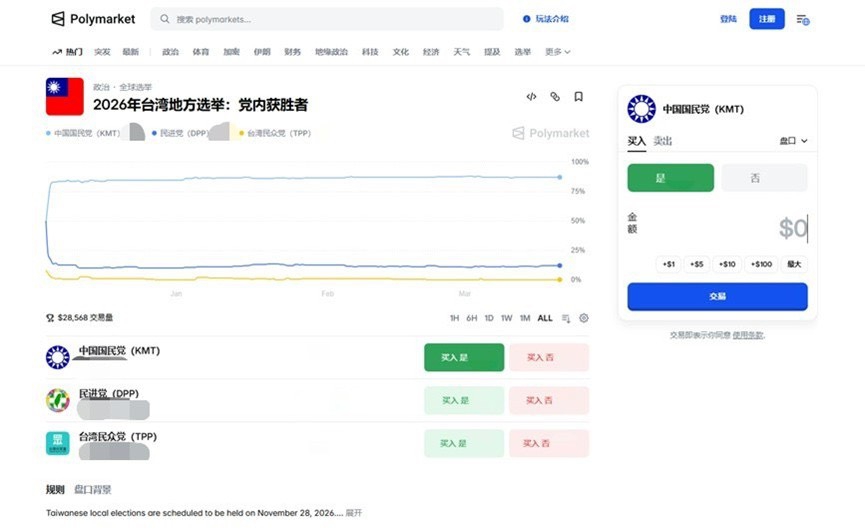Open the 更多 categories dropdown
The height and width of the screenshot is (530, 865).
[557, 51]
